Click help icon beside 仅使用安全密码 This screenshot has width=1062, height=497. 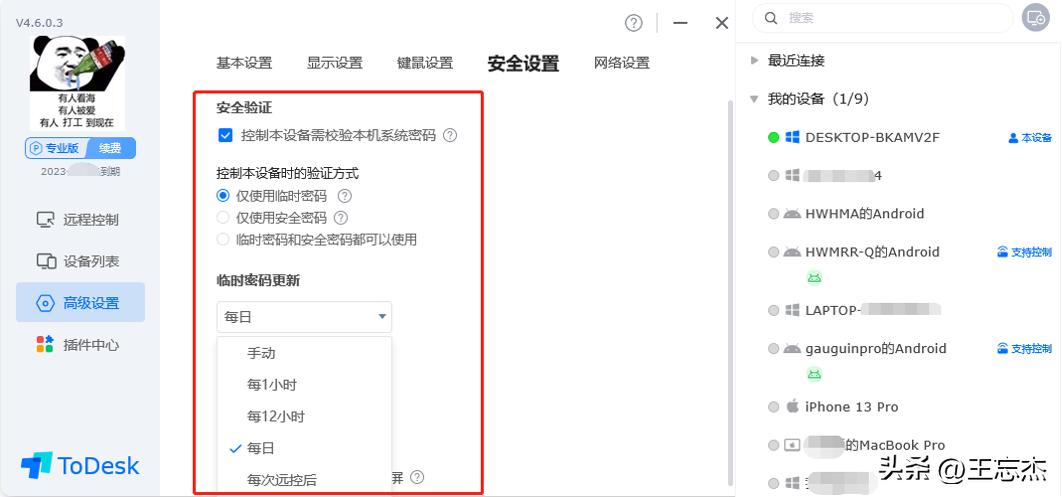(341, 218)
